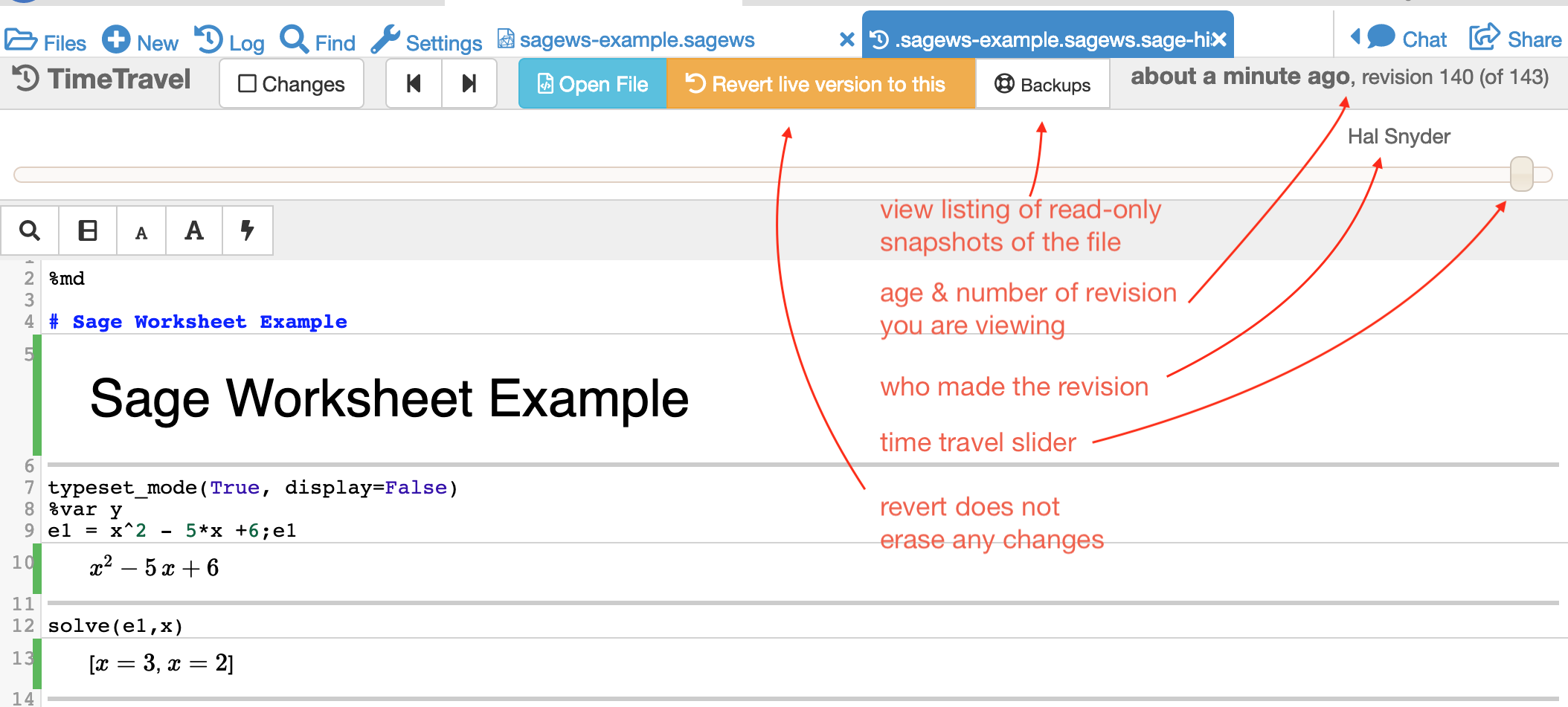
Task: Toggle split view in editor toolbar
Action: [88, 231]
